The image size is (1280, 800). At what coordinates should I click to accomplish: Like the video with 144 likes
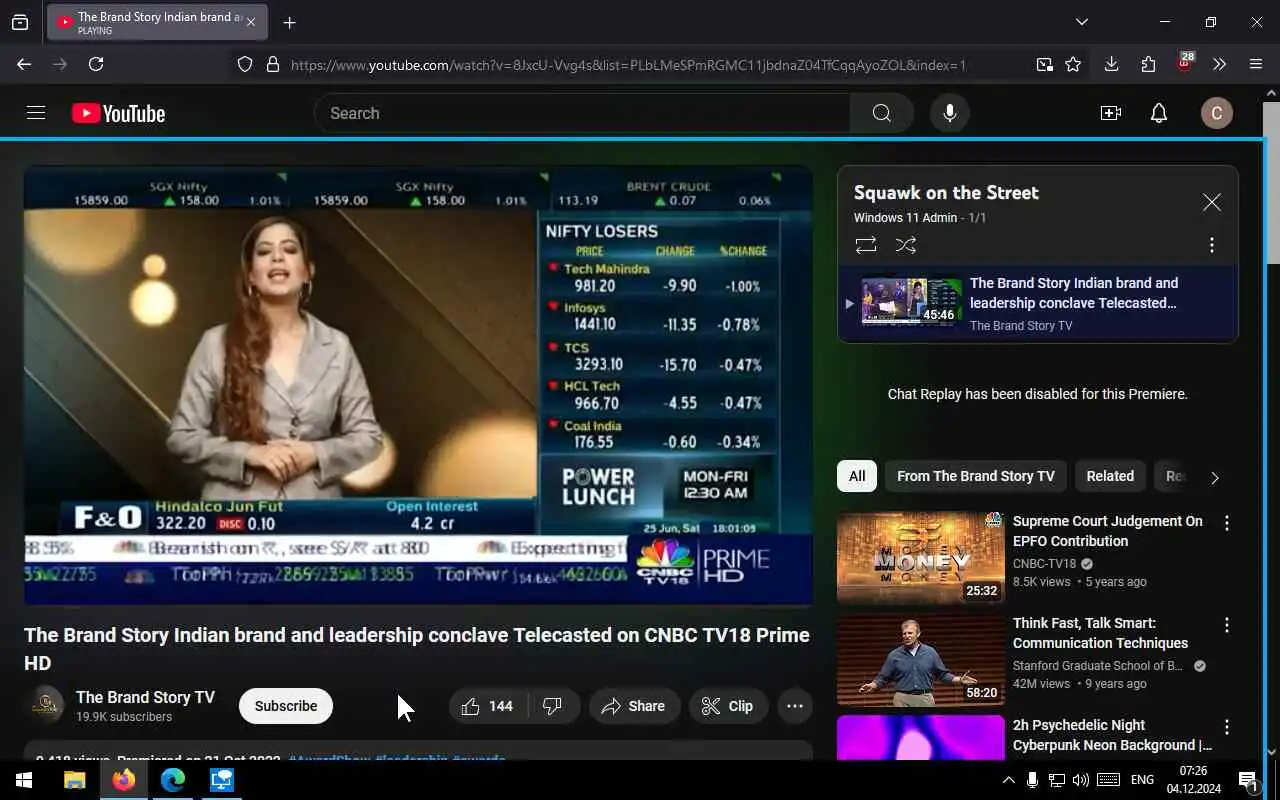(x=488, y=706)
